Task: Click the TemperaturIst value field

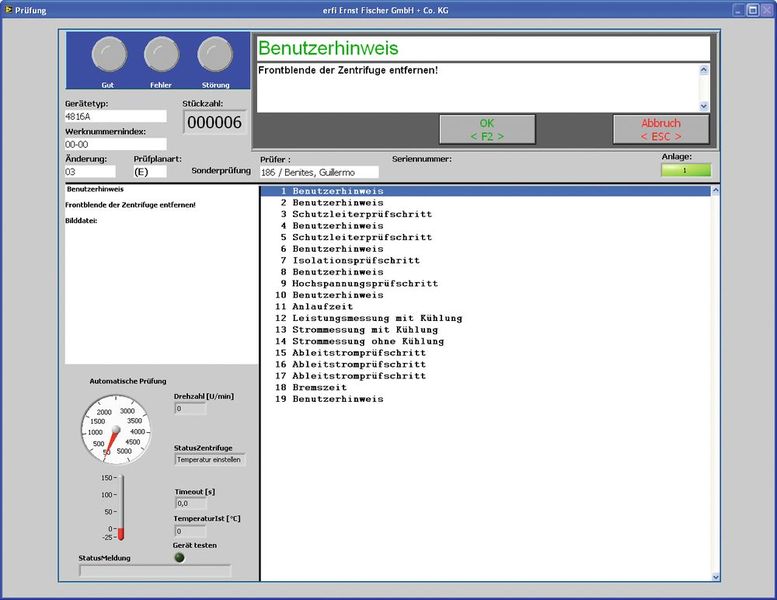Action: pyautogui.click(x=190, y=531)
